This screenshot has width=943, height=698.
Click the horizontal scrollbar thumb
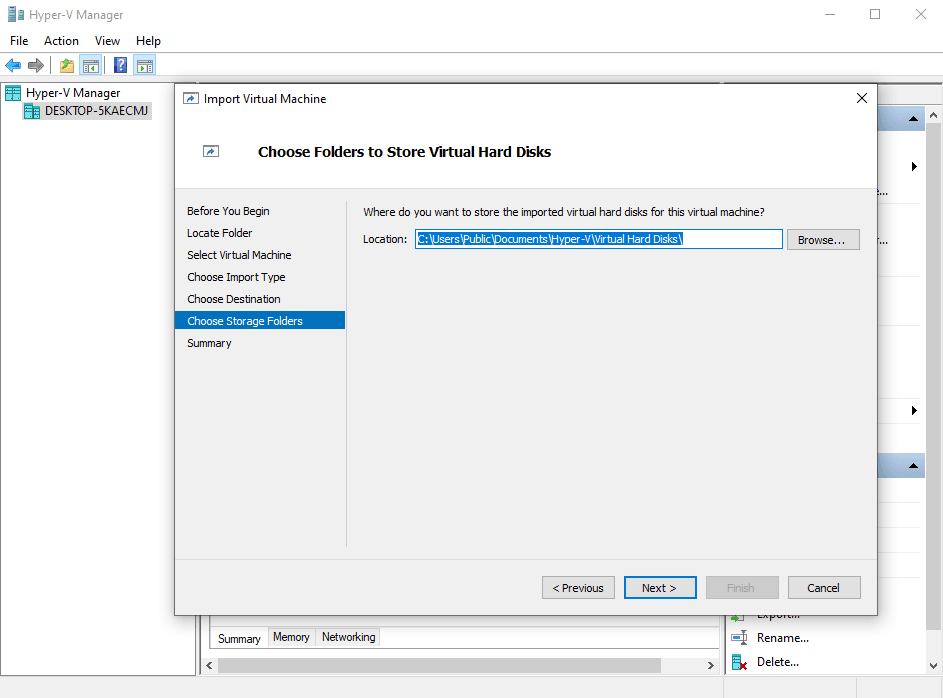coord(440,666)
